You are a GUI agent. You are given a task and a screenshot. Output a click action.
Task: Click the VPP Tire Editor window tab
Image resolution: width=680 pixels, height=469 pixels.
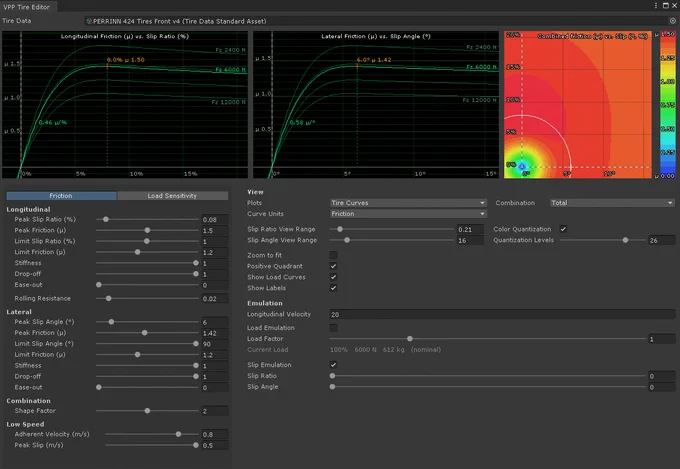(26, 7)
